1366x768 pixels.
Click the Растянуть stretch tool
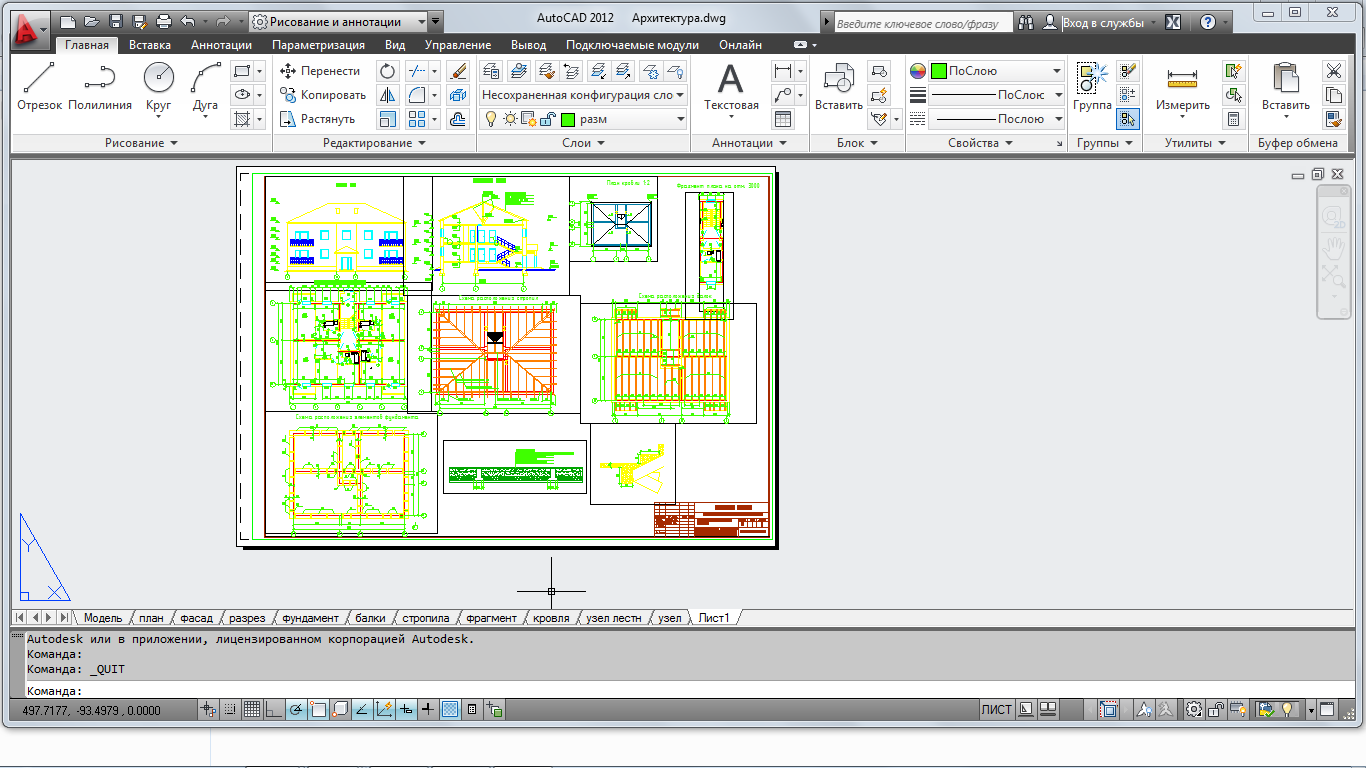click(x=317, y=119)
